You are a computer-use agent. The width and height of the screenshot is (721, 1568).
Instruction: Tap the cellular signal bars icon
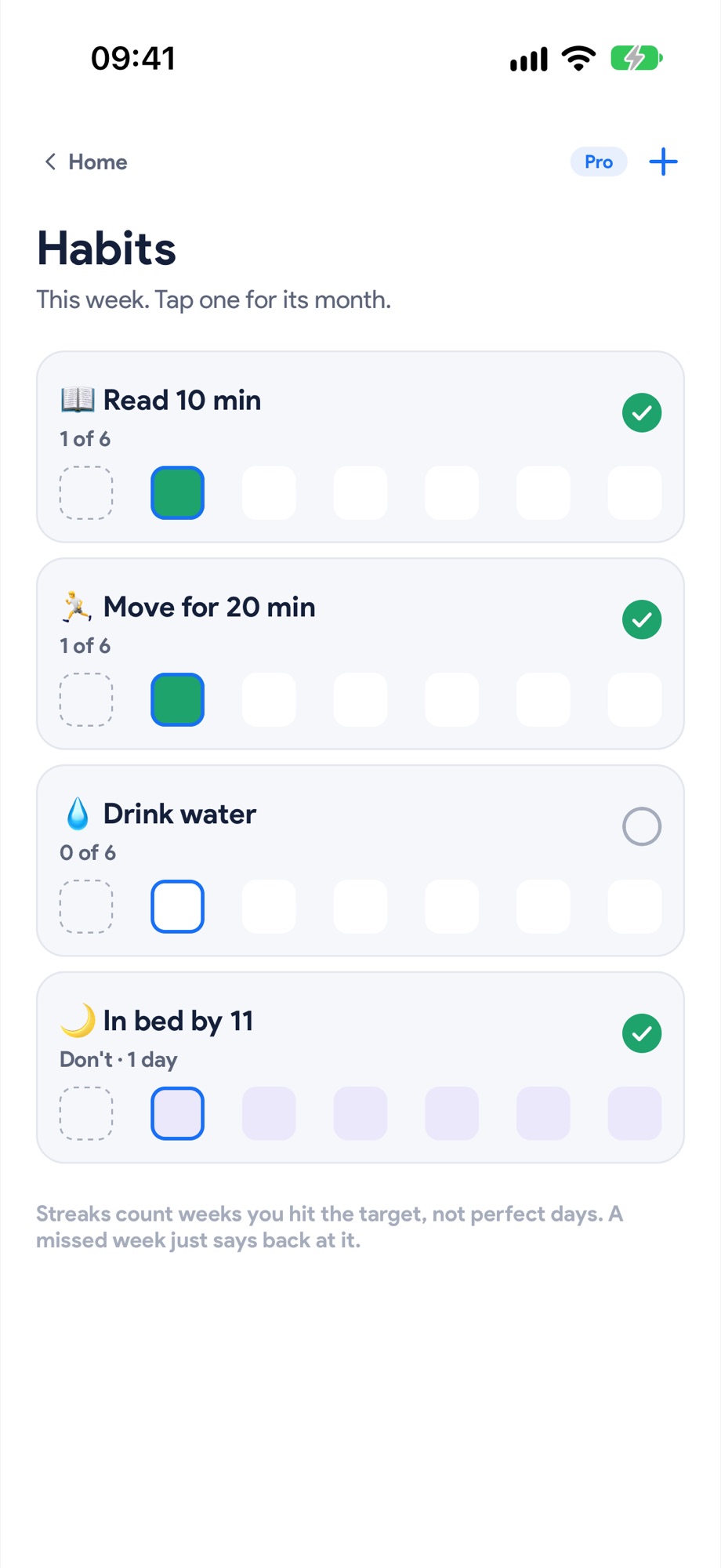529,59
